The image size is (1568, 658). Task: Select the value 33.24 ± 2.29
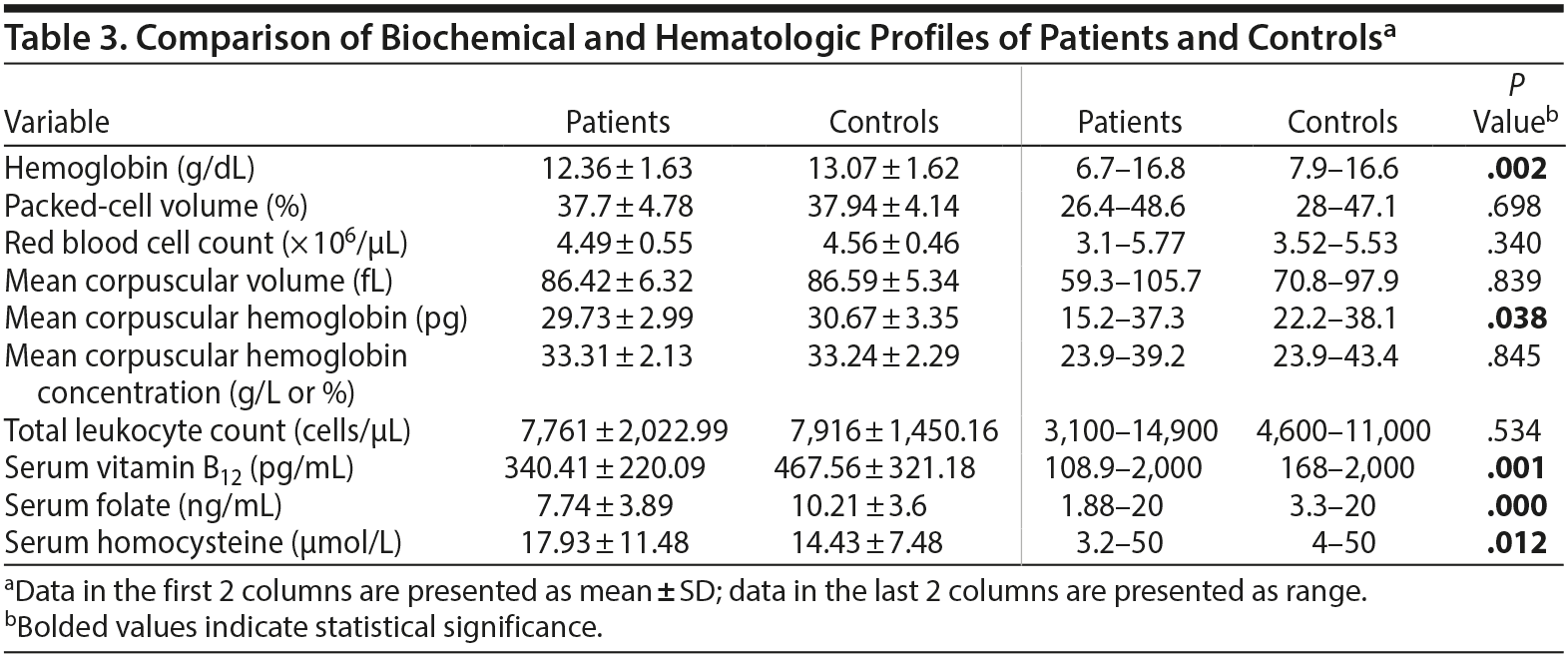(x=883, y=355)
